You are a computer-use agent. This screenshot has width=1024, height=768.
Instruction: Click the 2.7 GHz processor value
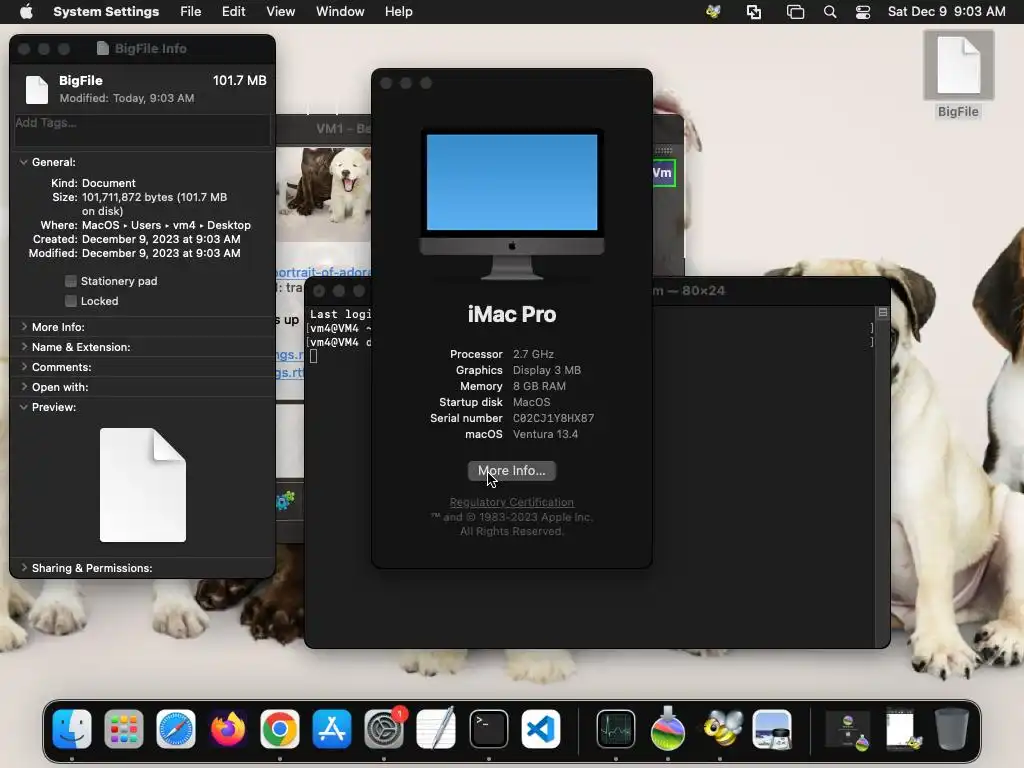(x=533, y=354)
